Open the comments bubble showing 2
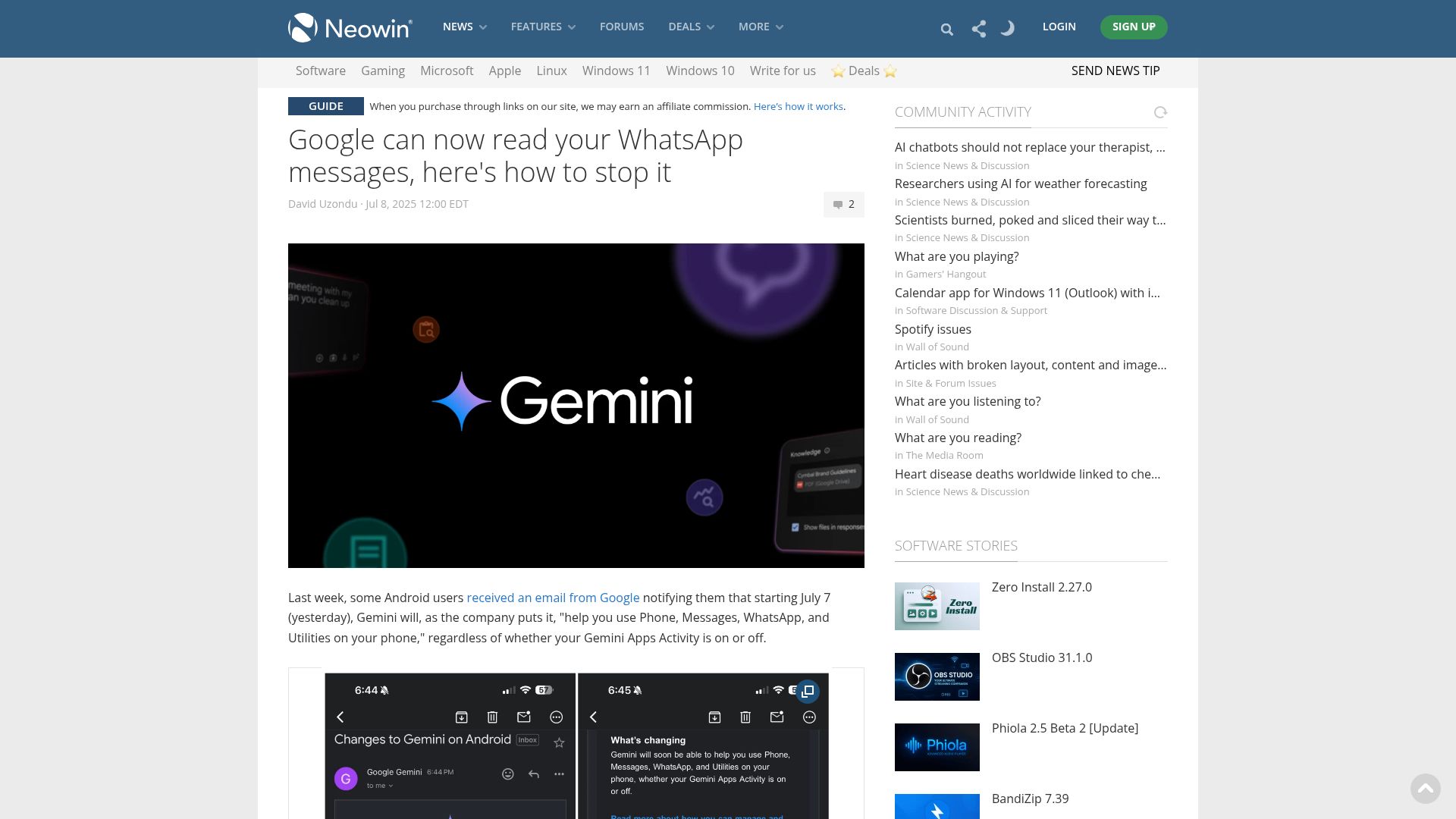Viewport: 1456px width, 819px height. [844, 204]
